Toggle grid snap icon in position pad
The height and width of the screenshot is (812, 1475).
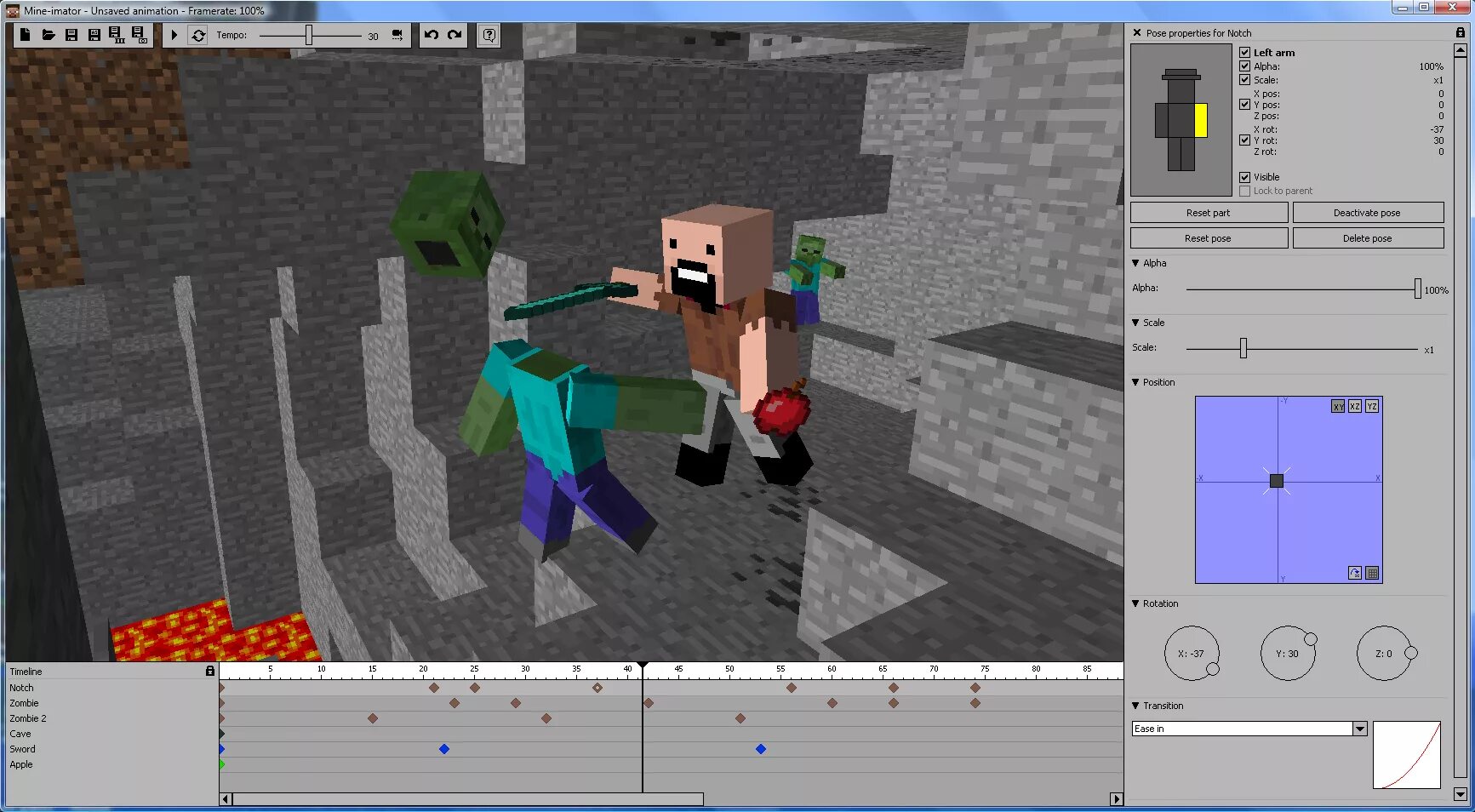(x=1372, y=573)
